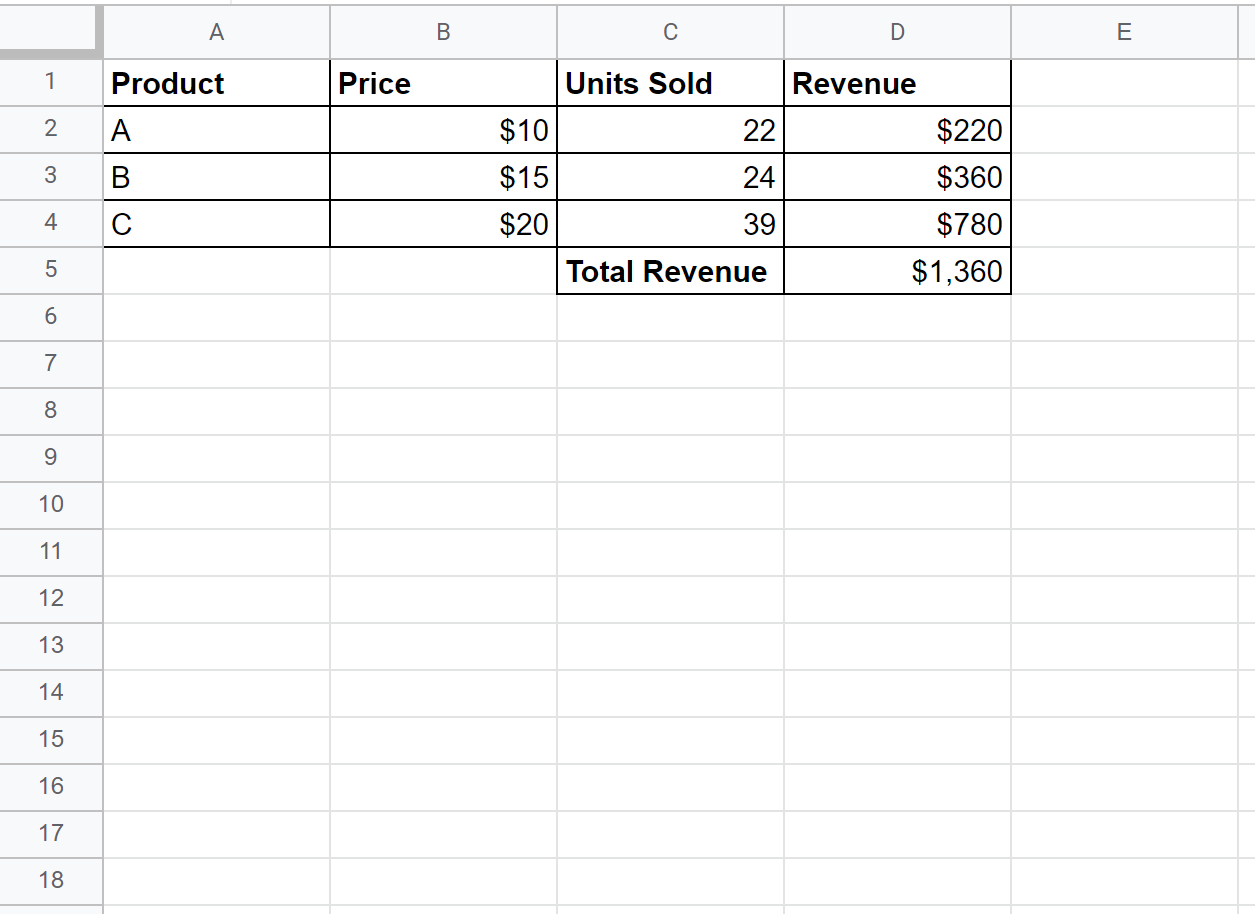Click the cell with 39 units sold
This screenshot has height=914, width=1255.
coord(670,224)
